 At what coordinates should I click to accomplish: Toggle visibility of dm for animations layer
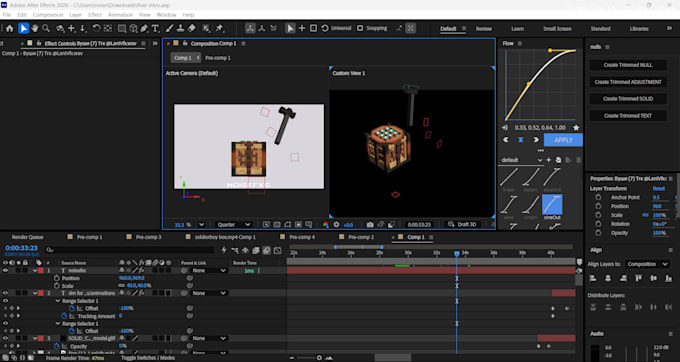coord(5,293)
